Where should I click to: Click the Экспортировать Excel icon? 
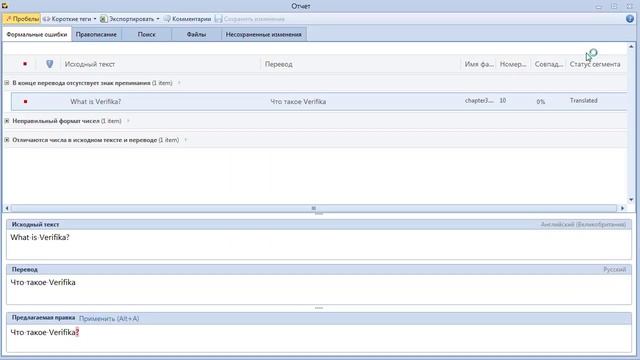click(104, 19)
